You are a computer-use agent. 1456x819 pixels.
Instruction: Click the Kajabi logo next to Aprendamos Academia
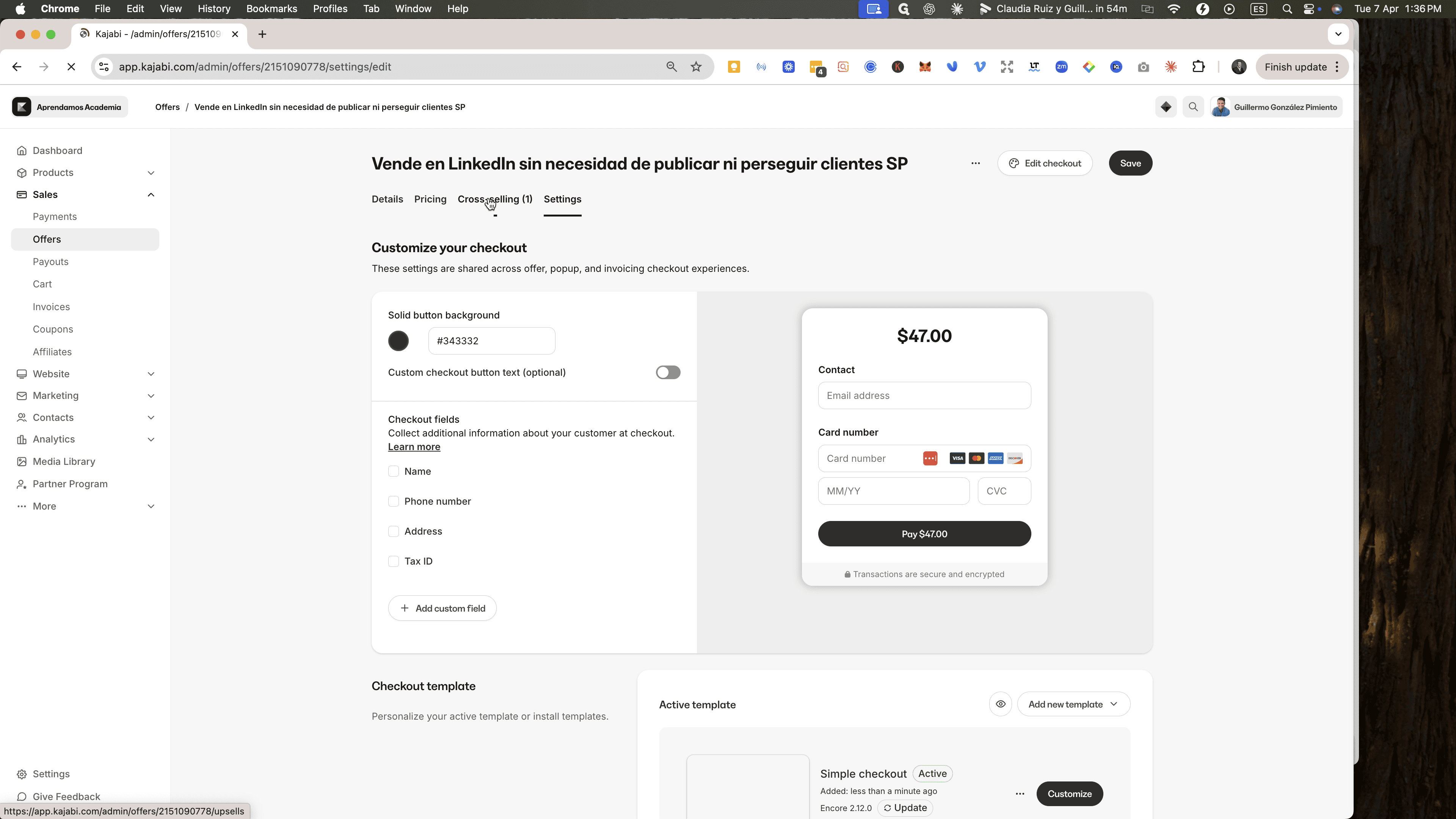click(x=22, y=107)
